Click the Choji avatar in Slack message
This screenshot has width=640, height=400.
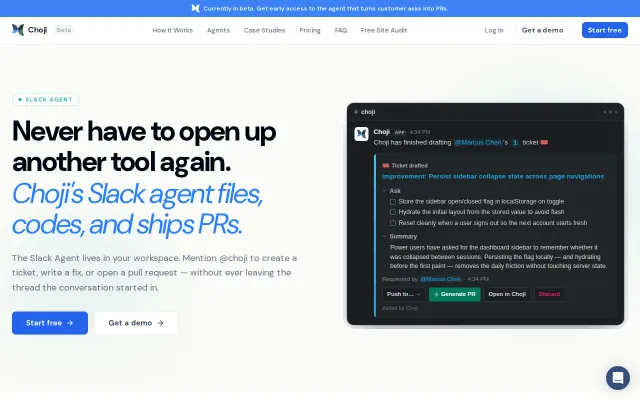coord(361,134)
